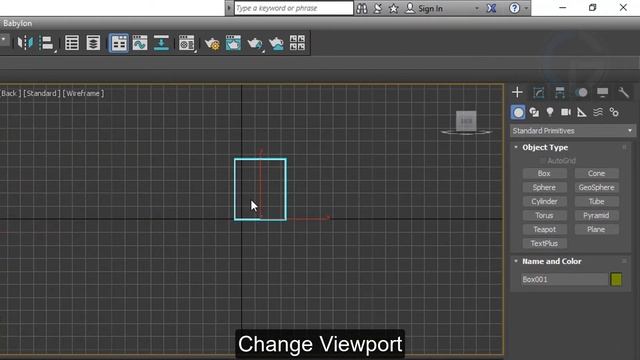Image resolution: width=640 pixels, height=360 pixels.
Task: Click the Box001 object name field
Action: [x=564, y=279]
